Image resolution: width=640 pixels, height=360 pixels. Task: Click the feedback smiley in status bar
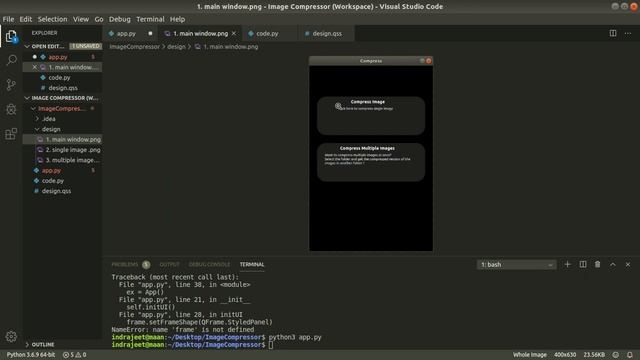tap(616, 355)
